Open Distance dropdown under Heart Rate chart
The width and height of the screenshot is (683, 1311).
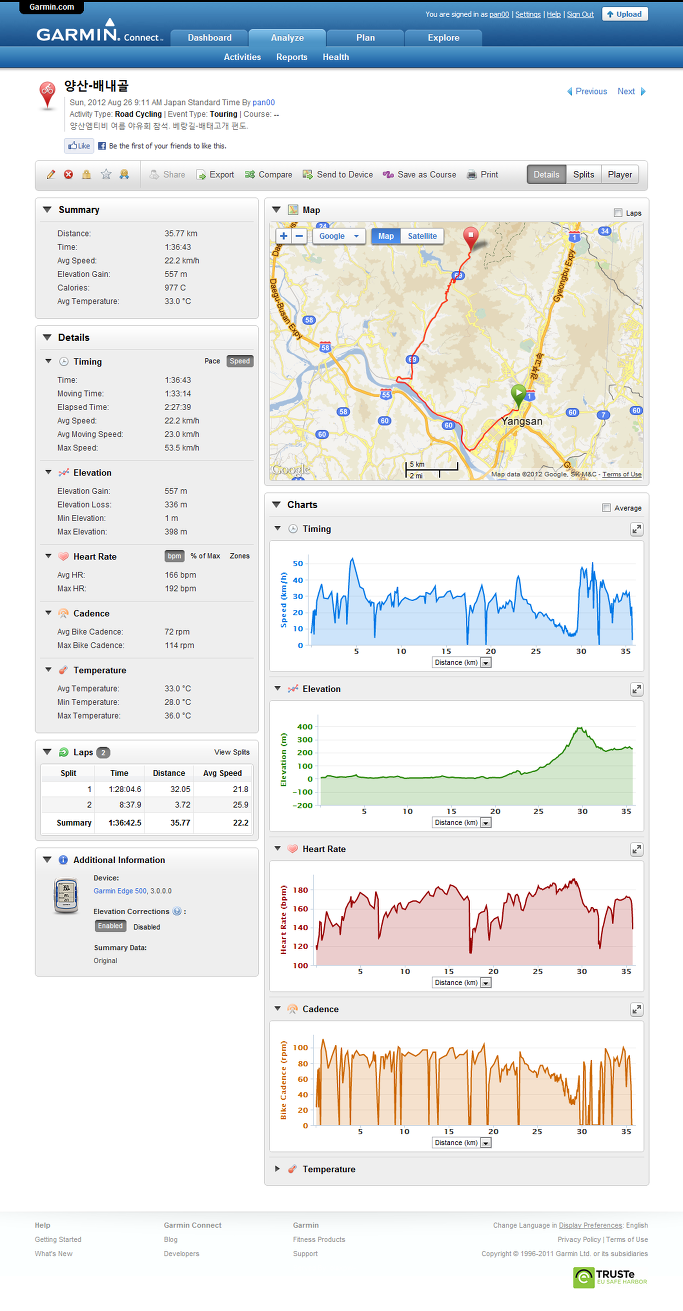tap(462, 982)
